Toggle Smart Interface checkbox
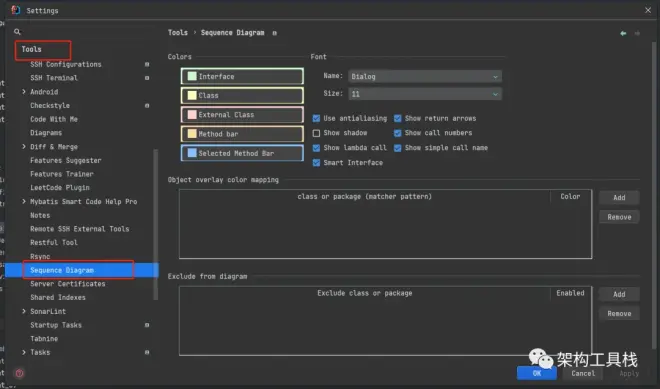 (x=316, y=163)
